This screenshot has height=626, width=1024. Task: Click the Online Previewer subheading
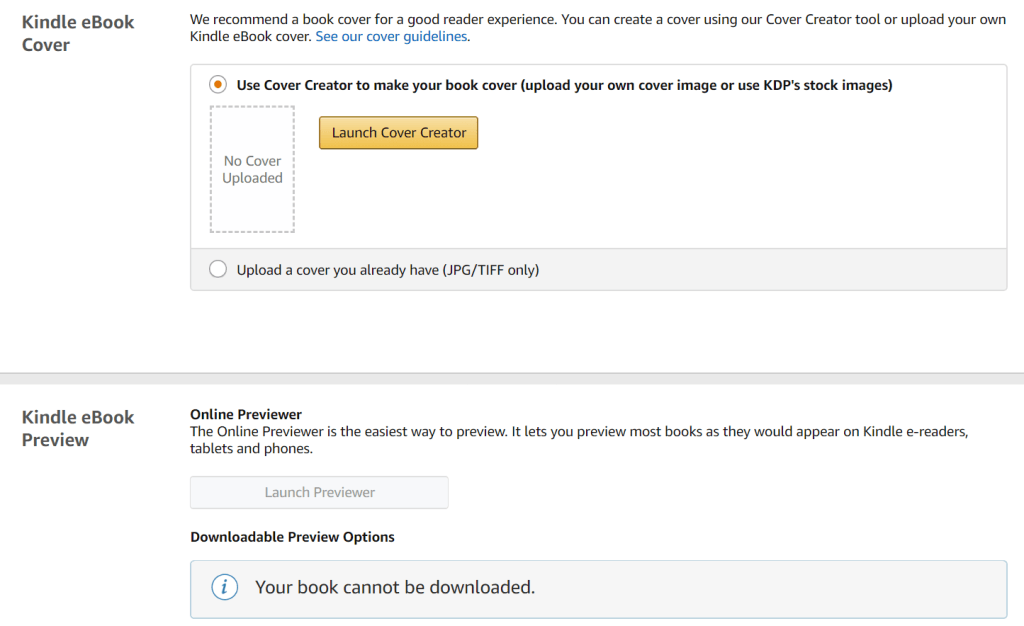[x=246, y=414]
